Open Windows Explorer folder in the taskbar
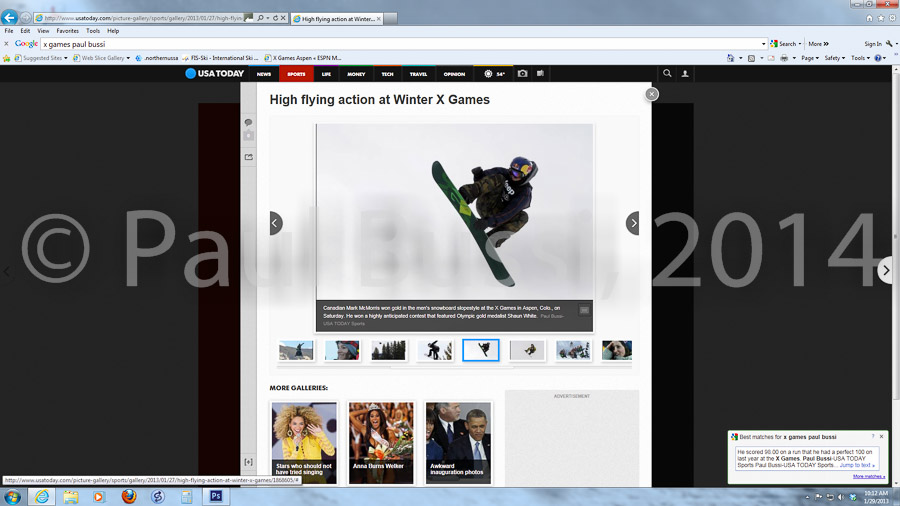The width and height of the screenshot is (900, 506). 71,497
